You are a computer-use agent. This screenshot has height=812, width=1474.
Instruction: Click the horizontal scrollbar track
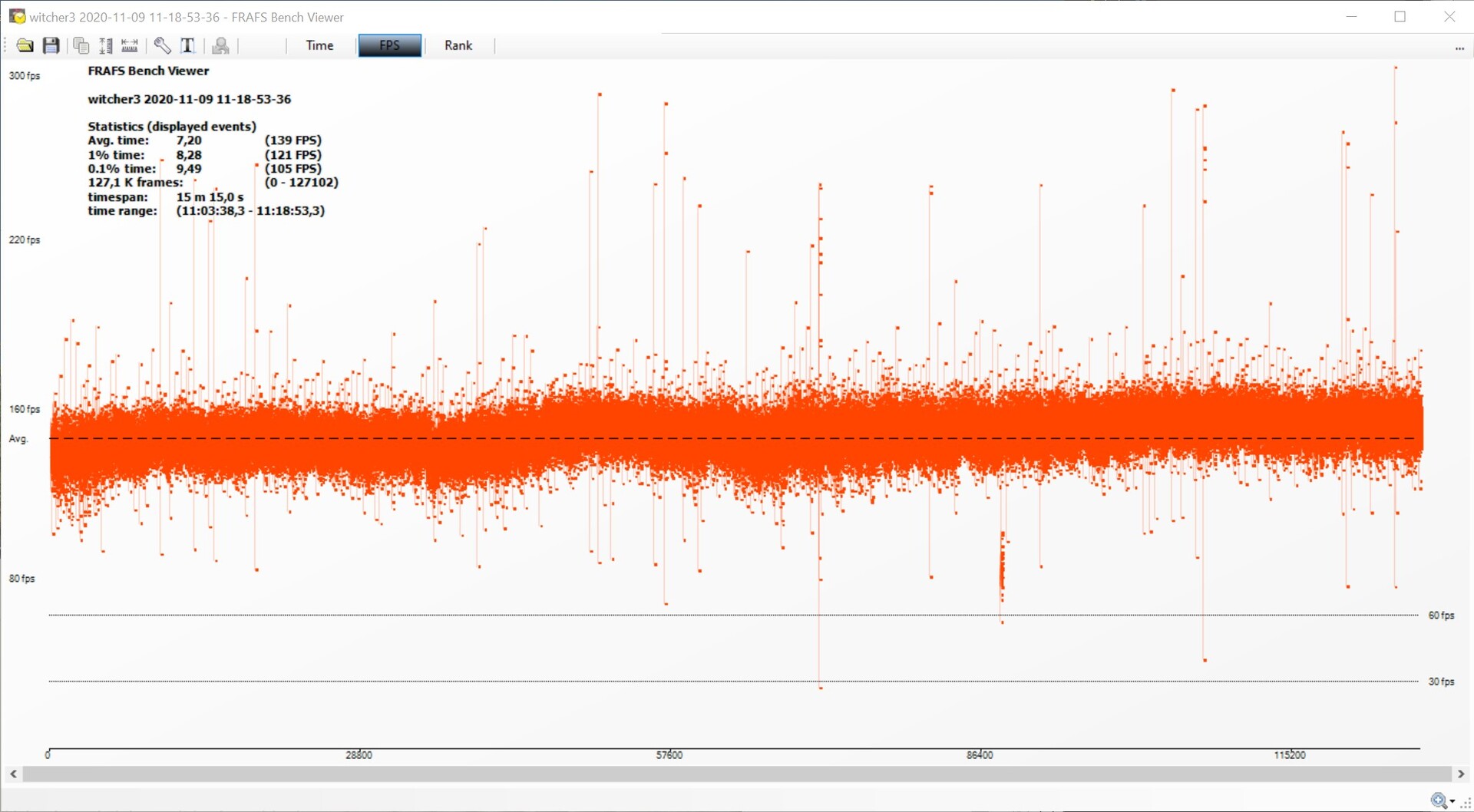(737, 774)
